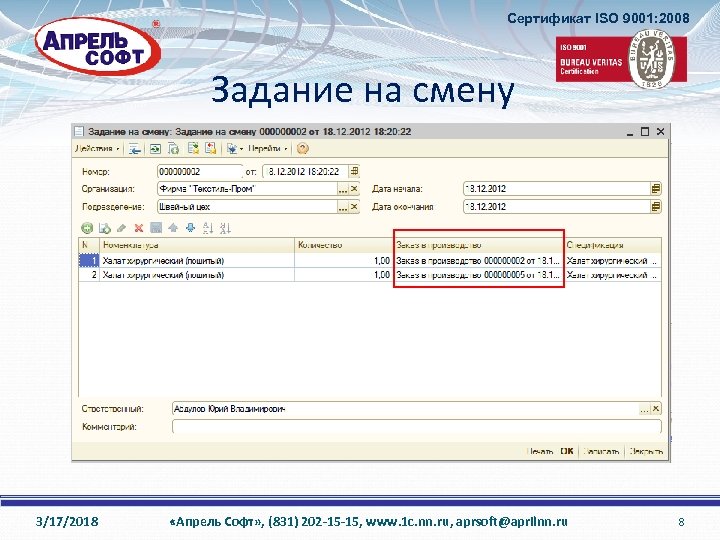This screenshot has width=720, height=540.
Task: Open calendar for Дата окончания
Action: tap(656, 207)
